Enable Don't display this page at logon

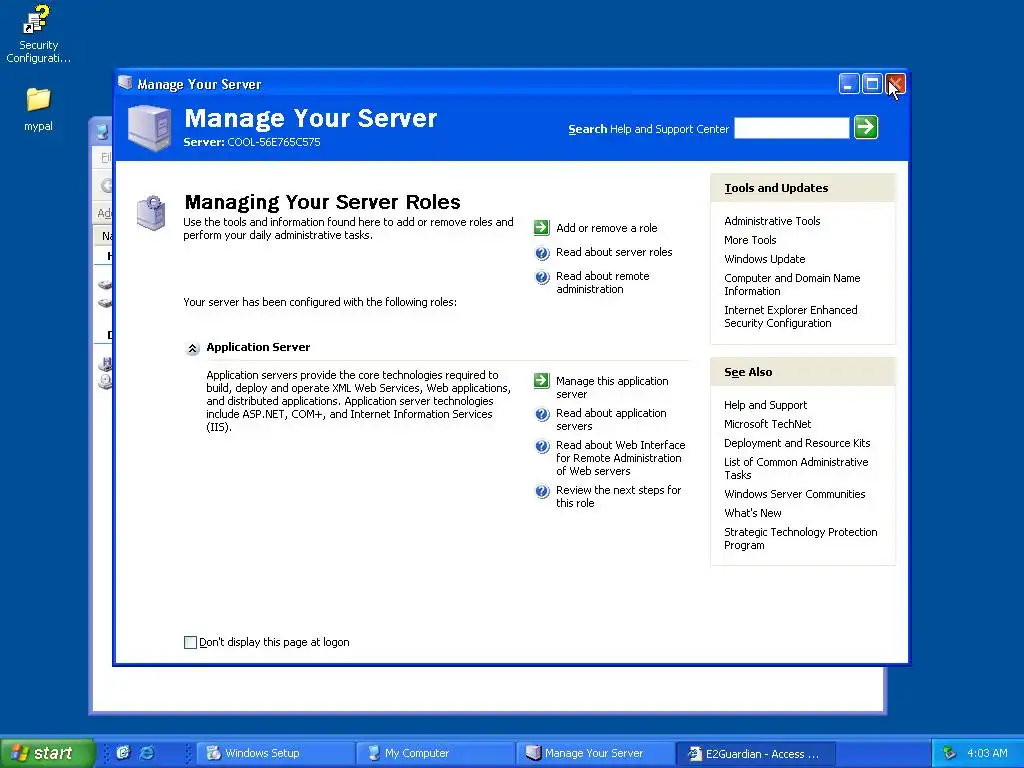(x=190, y=643)
